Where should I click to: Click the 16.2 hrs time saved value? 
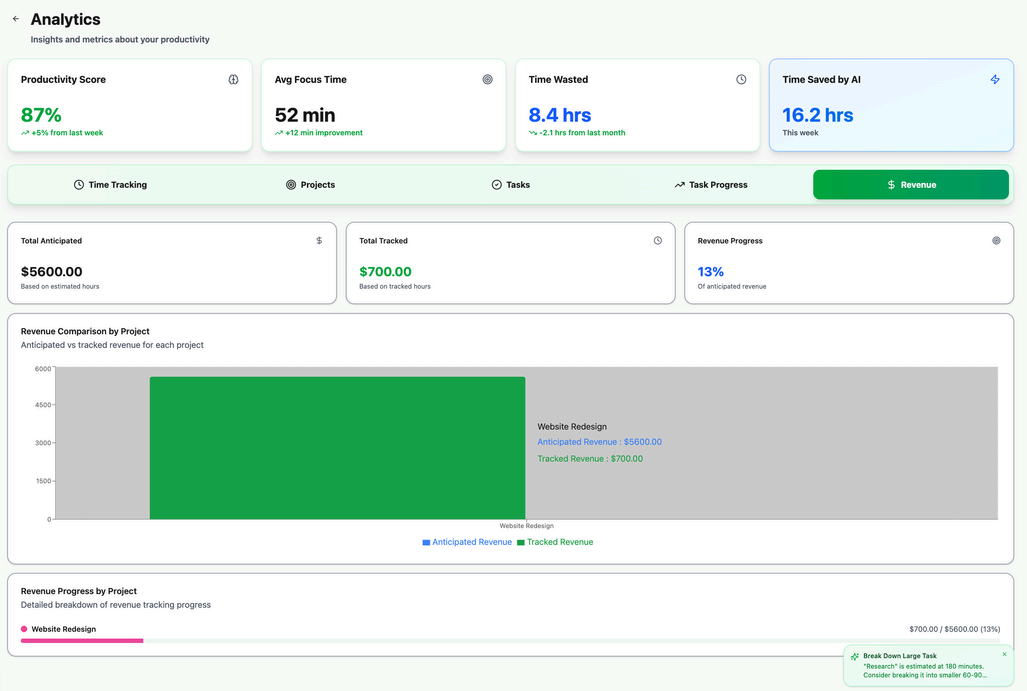pos(817,115)
